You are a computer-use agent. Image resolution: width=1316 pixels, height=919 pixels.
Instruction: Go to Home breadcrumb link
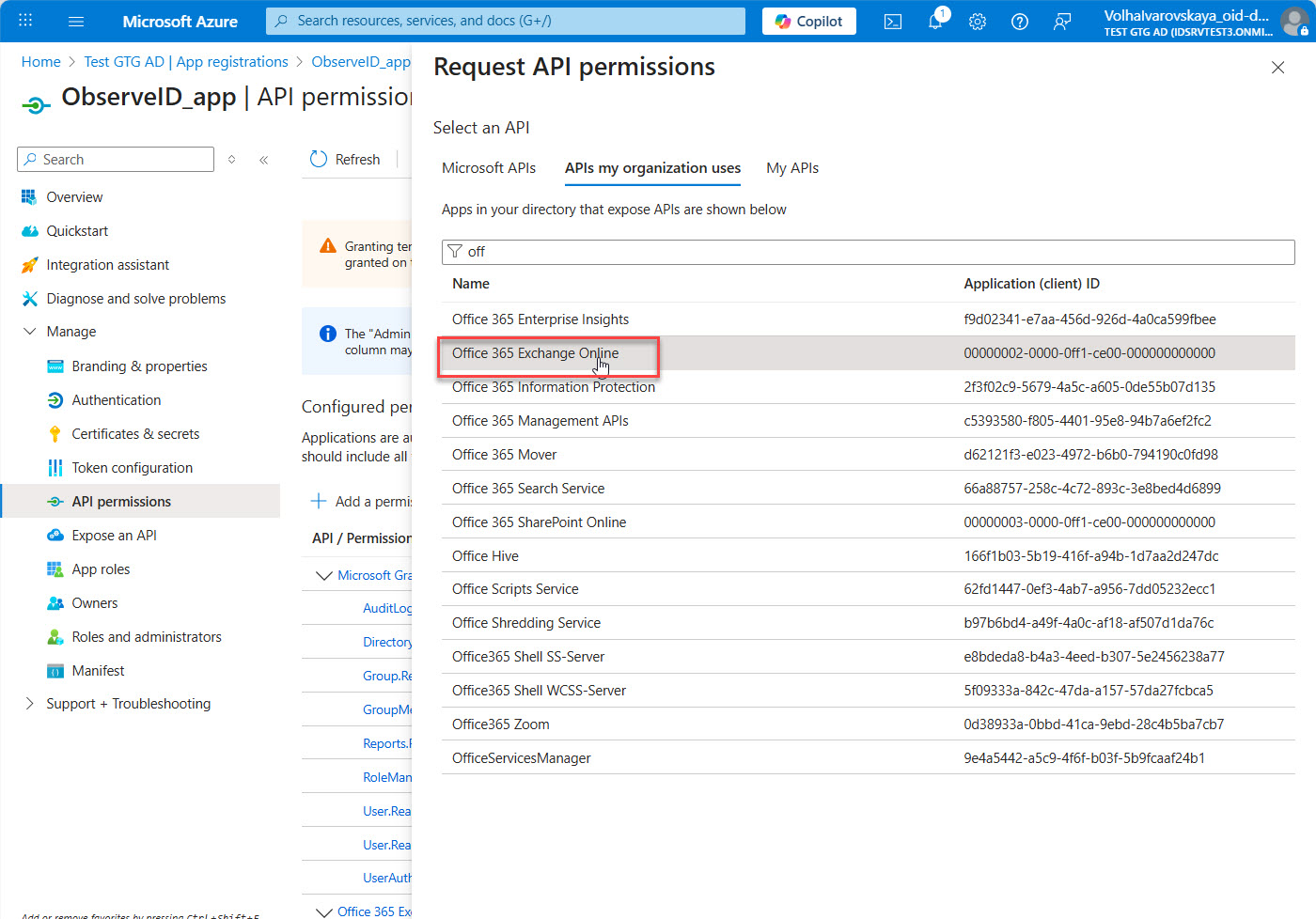tap(40, 62)
